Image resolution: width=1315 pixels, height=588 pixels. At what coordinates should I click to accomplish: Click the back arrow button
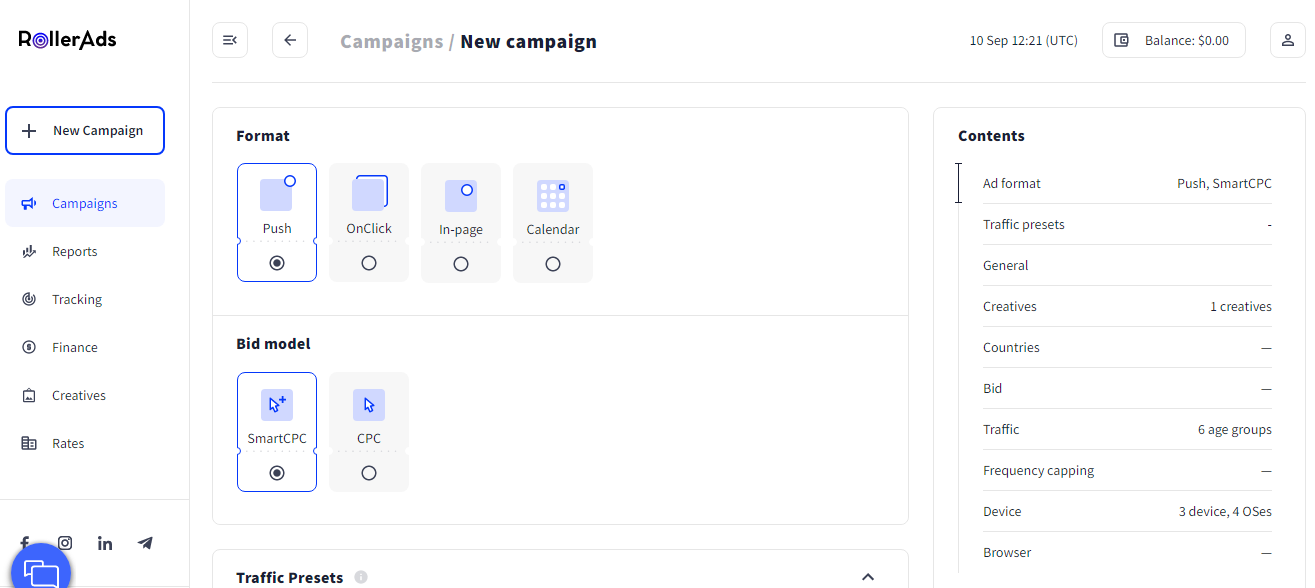click(290, 40)
